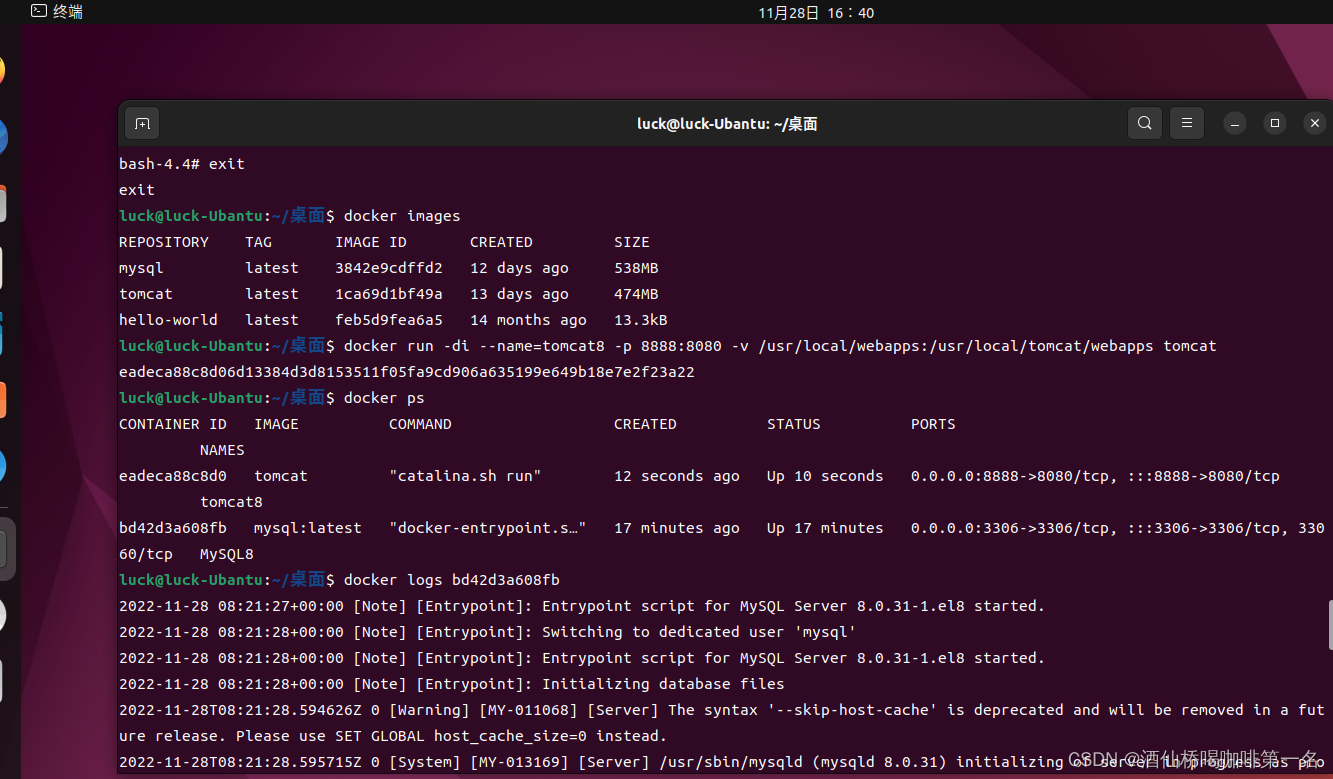The height and width of the screenshot is (779, 1333).
Task: Click the window title luck@luck-Ubantu: ~/桌面
Action: click(x=727, y=124)
